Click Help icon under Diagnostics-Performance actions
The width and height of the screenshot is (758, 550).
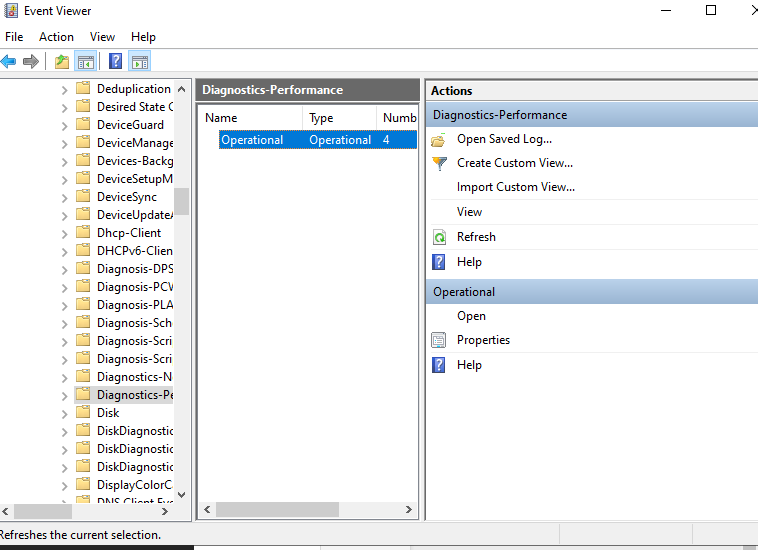(x=438, y=262)
